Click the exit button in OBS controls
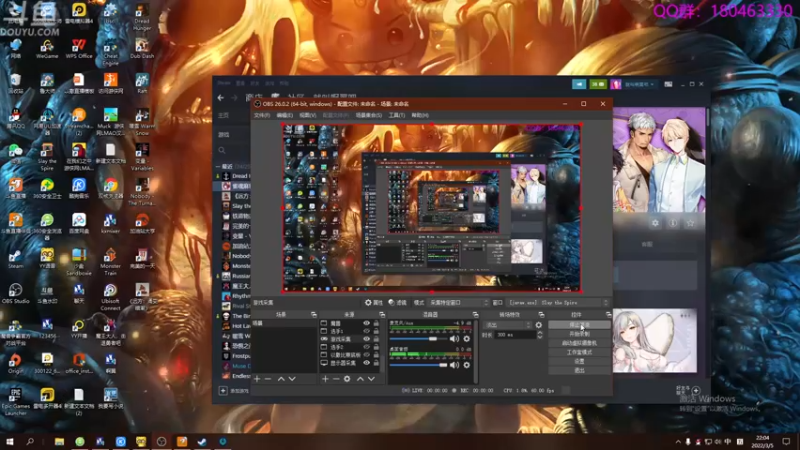800x450 pixels. point(580,370)
